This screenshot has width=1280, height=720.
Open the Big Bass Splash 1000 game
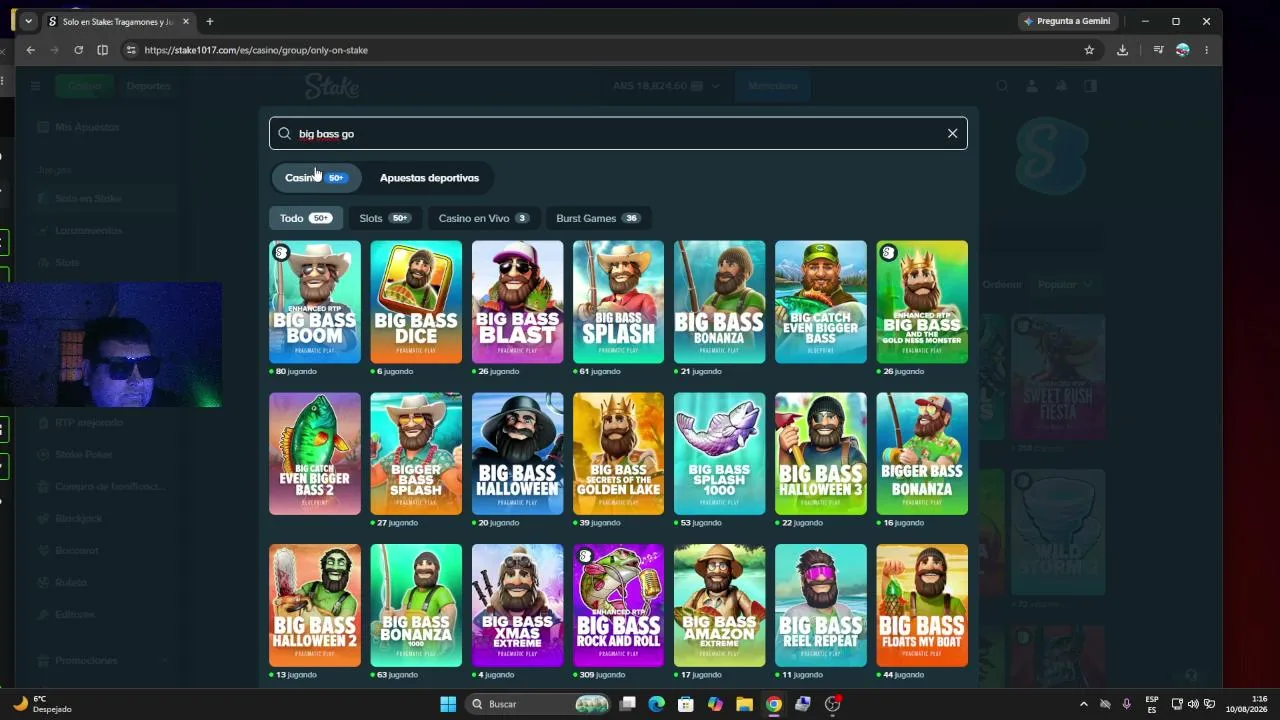720,454
